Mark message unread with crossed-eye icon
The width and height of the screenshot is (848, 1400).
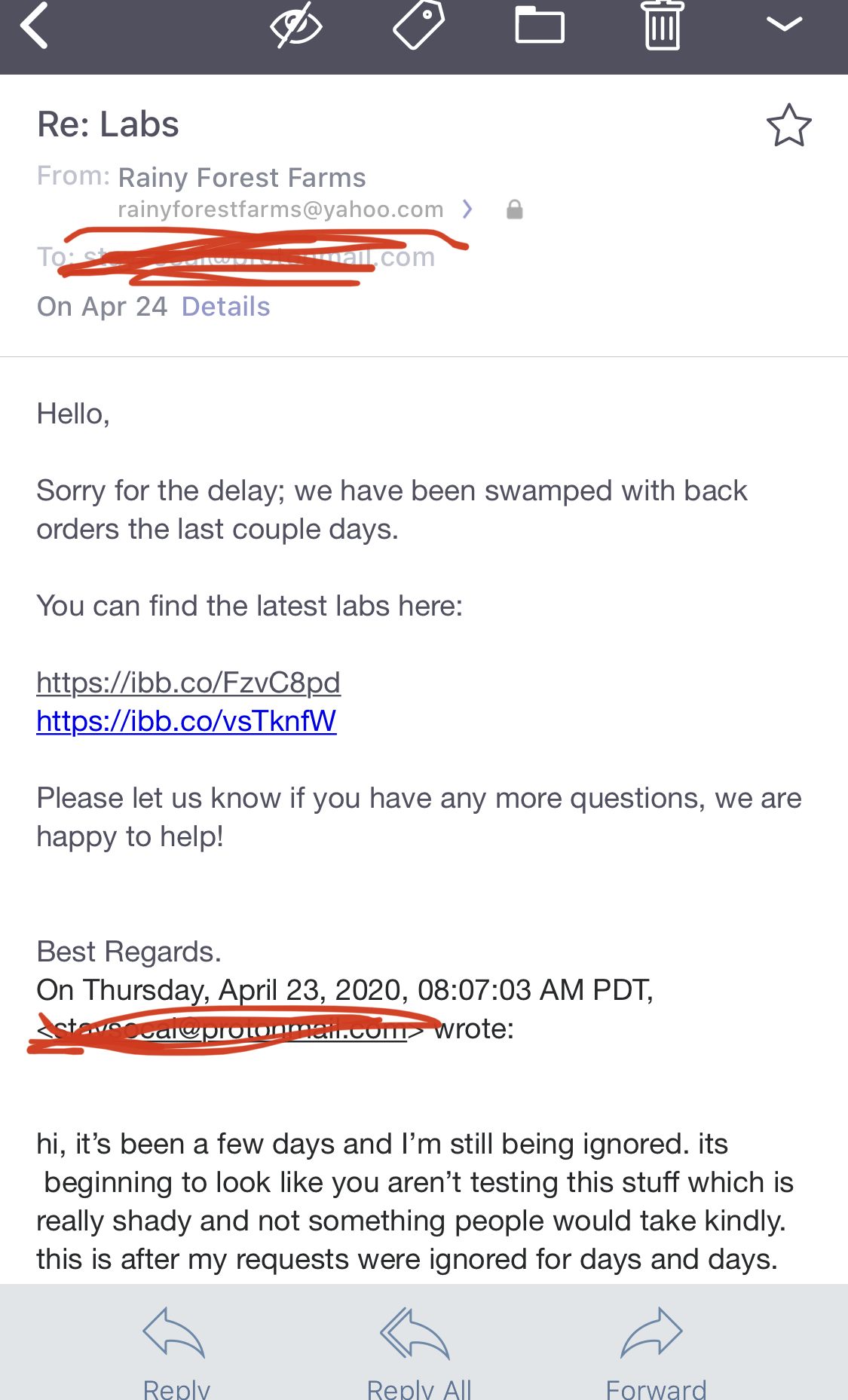[295, 27]
